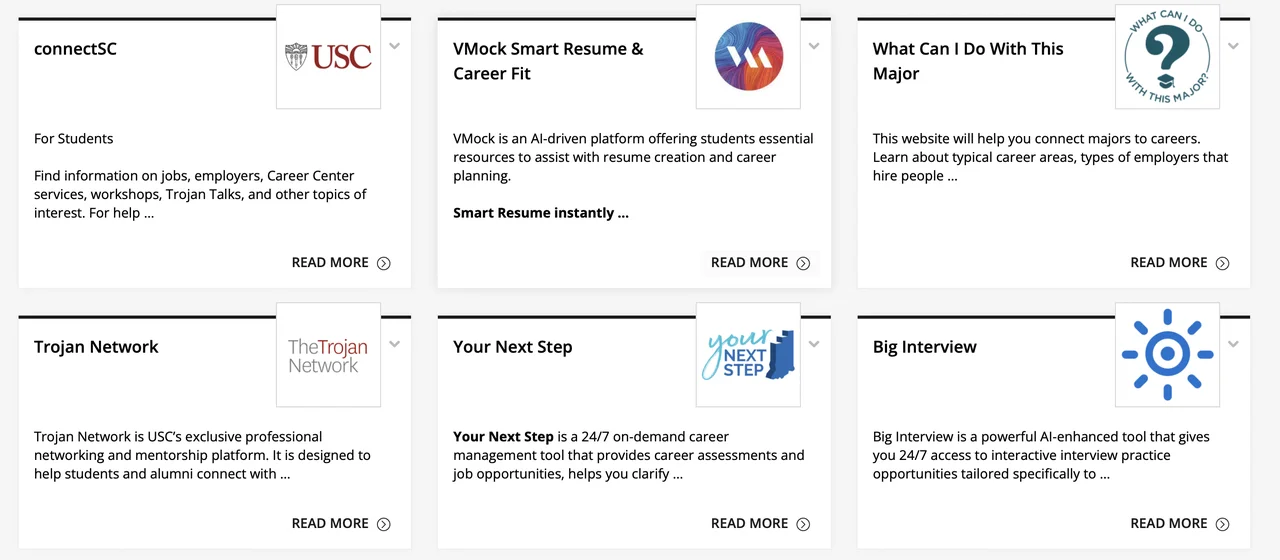Read more about Trojan Network
The width and height of the screenshot is (1280, 560).
pos(330,524)
